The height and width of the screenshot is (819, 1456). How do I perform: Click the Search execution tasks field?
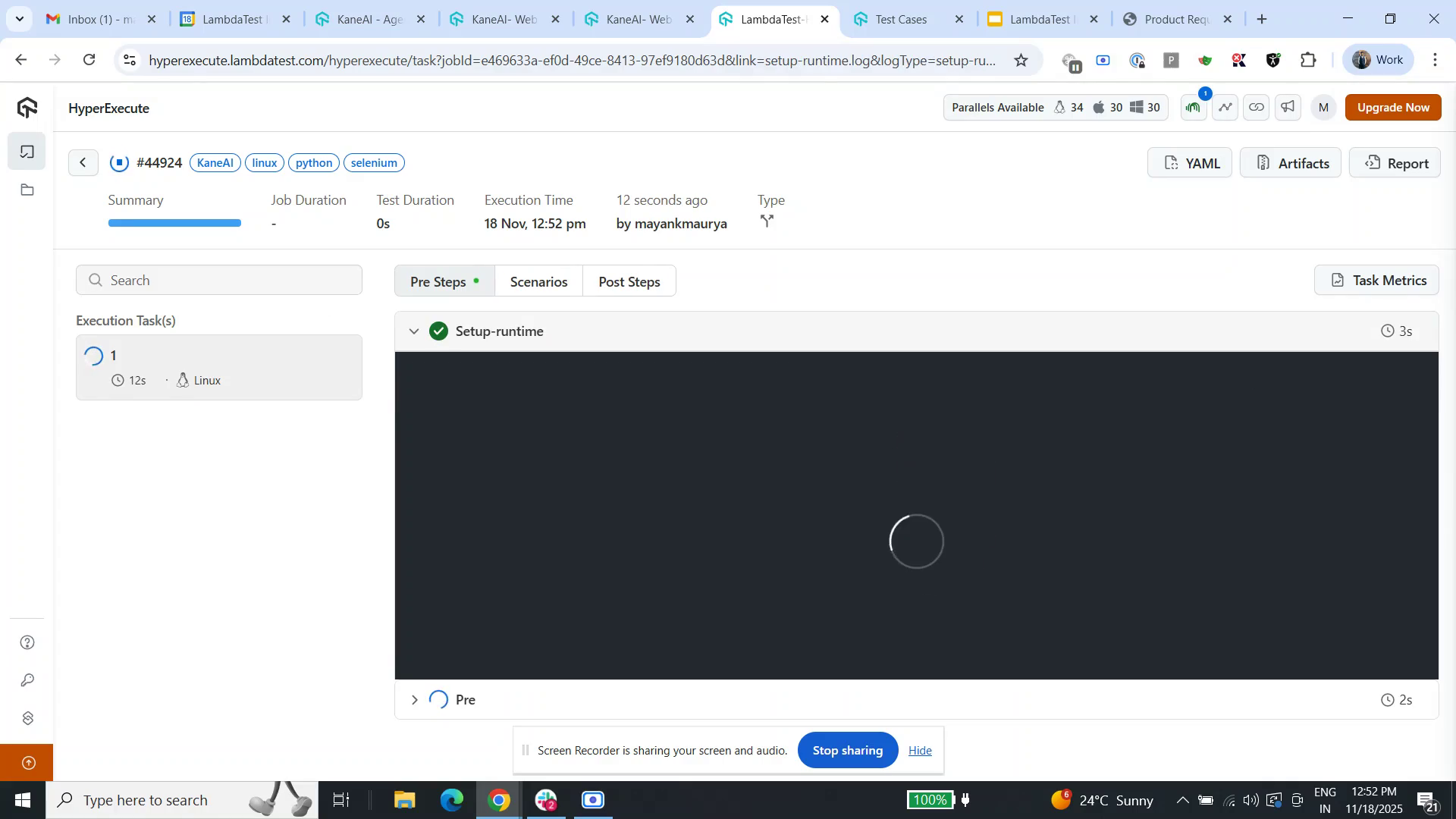tap(218, 280)
